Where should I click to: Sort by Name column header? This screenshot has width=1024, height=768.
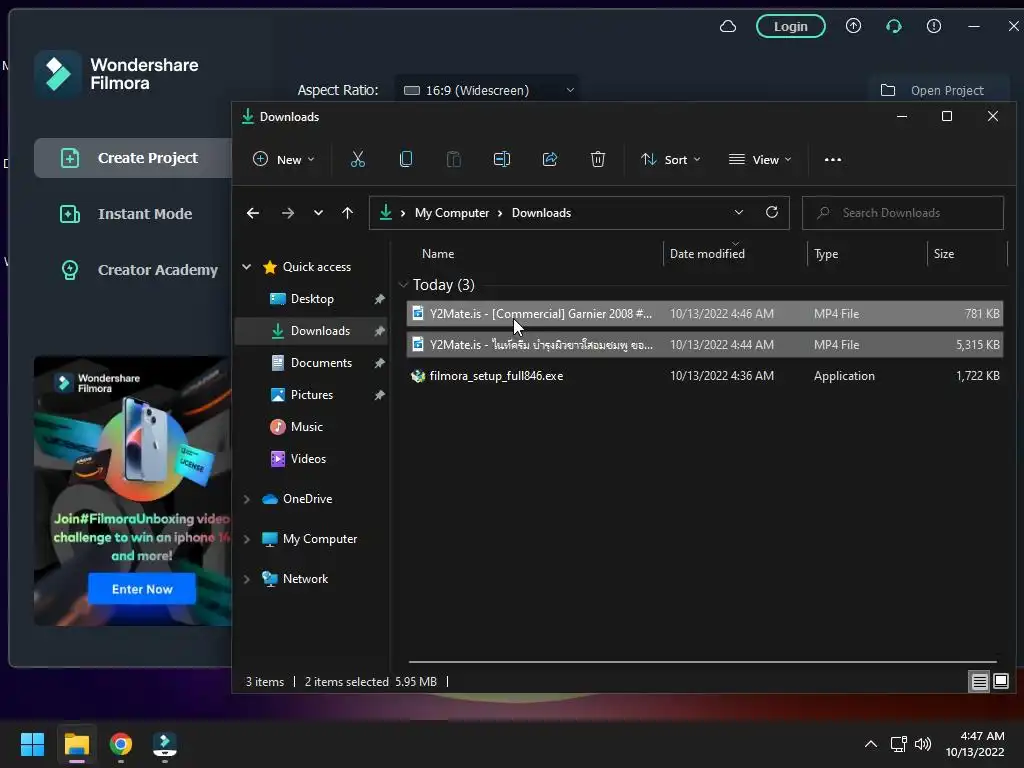pyautogui.click(x=438, y=253)
